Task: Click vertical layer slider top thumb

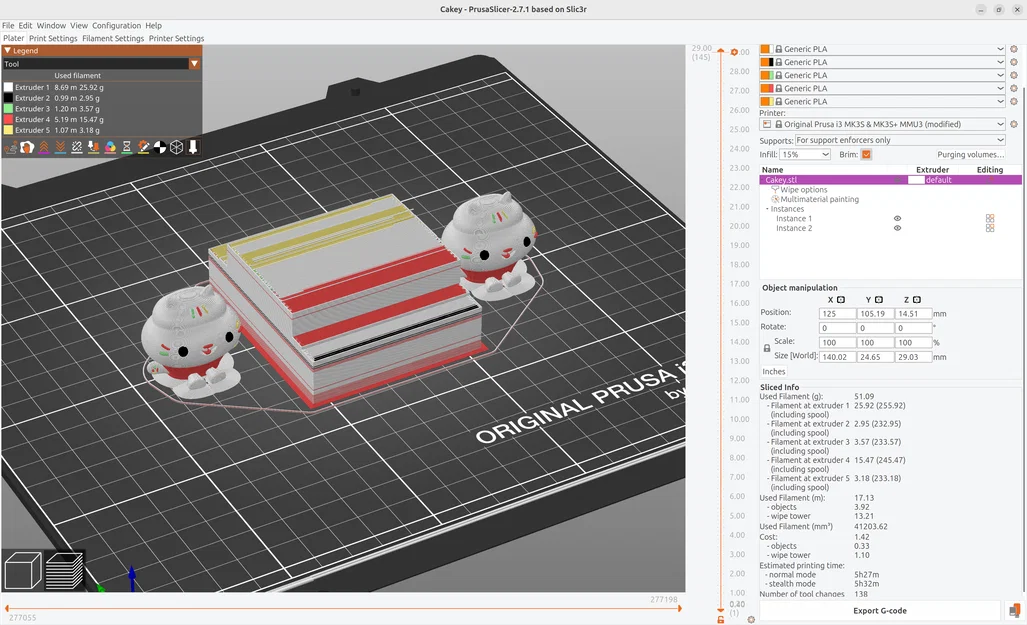Action: [x=720, y=51]
